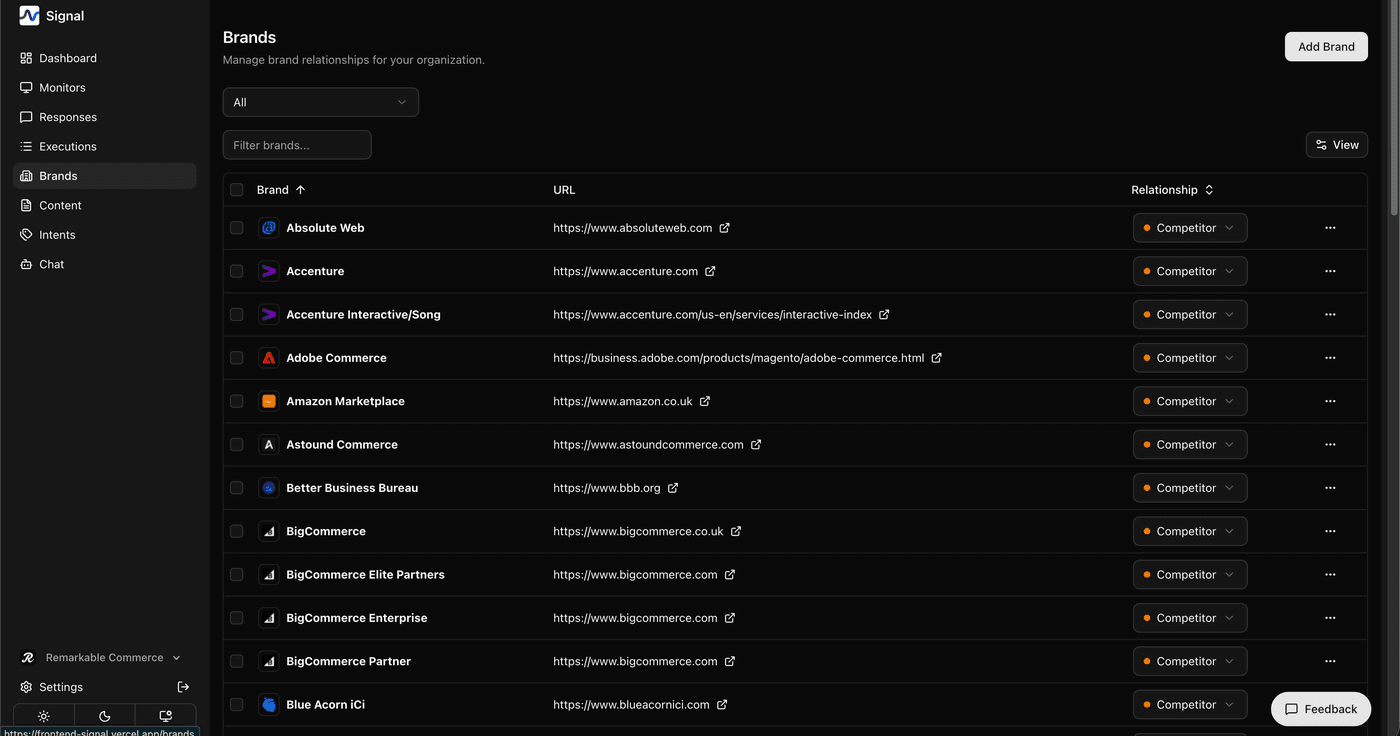Switch to dark theme moon icon

pos(105,716)
